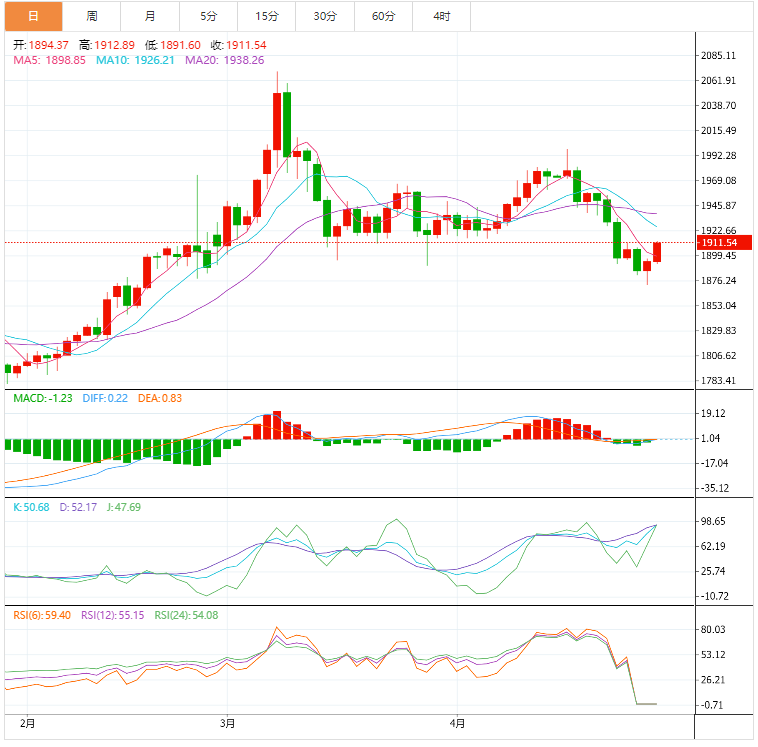Click the 3月 marker on the date axis

[x=228, y=722]
